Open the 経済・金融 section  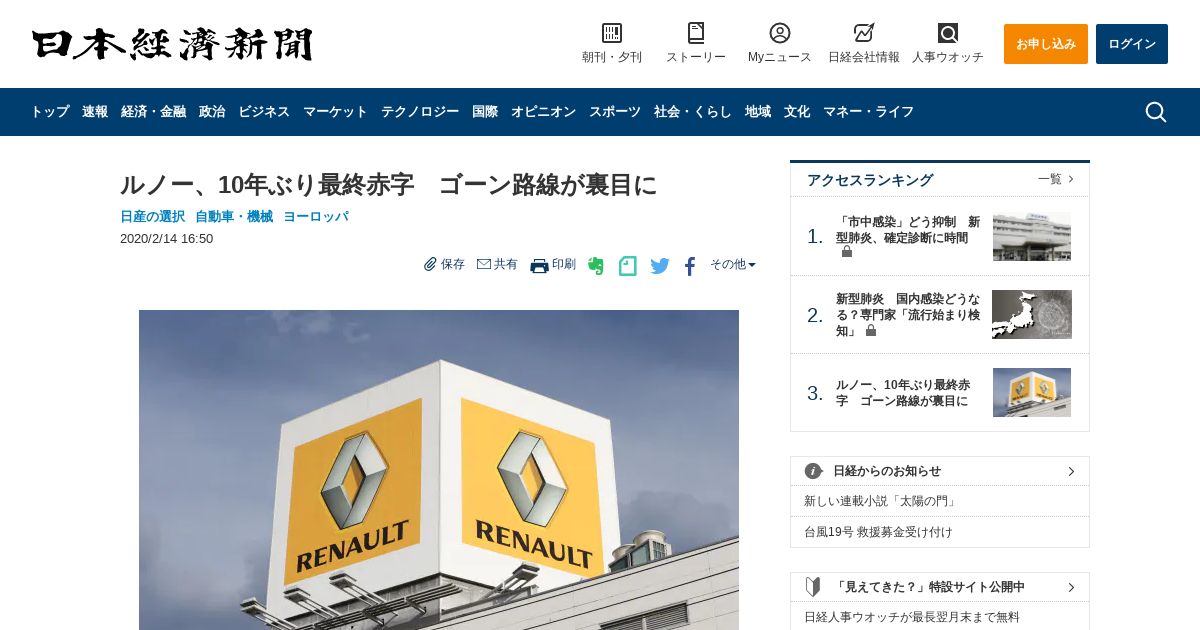point(154,112)
